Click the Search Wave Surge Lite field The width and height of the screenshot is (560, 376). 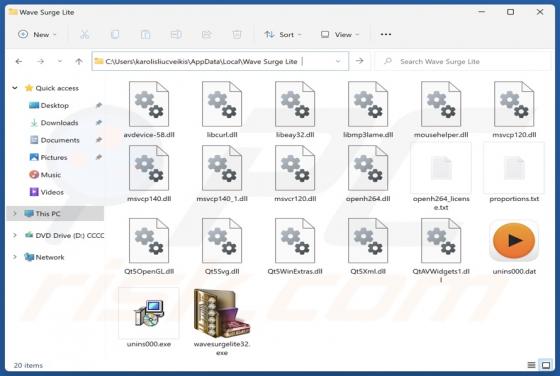point(463,61)
